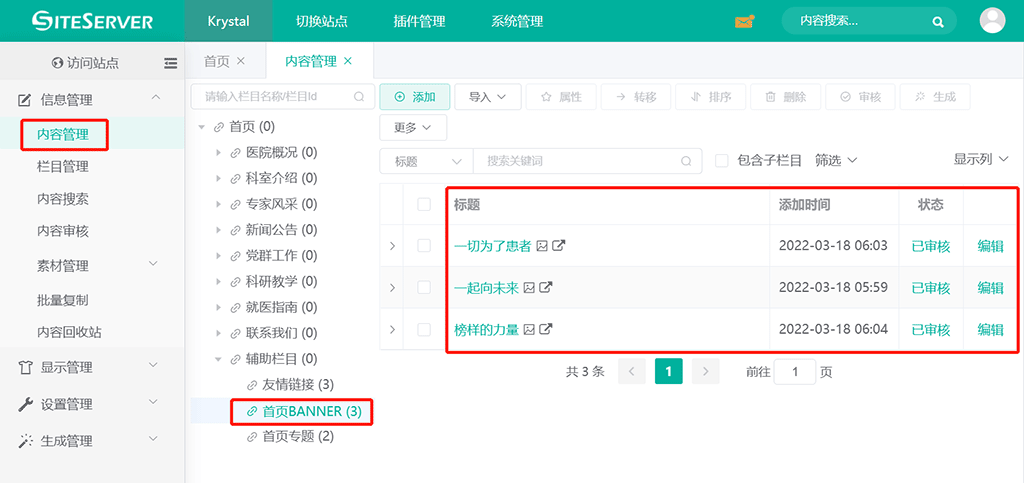Expand the 医院概况 tree node
The width and height of the screenshot is (1024, 483).
point(219,153)
